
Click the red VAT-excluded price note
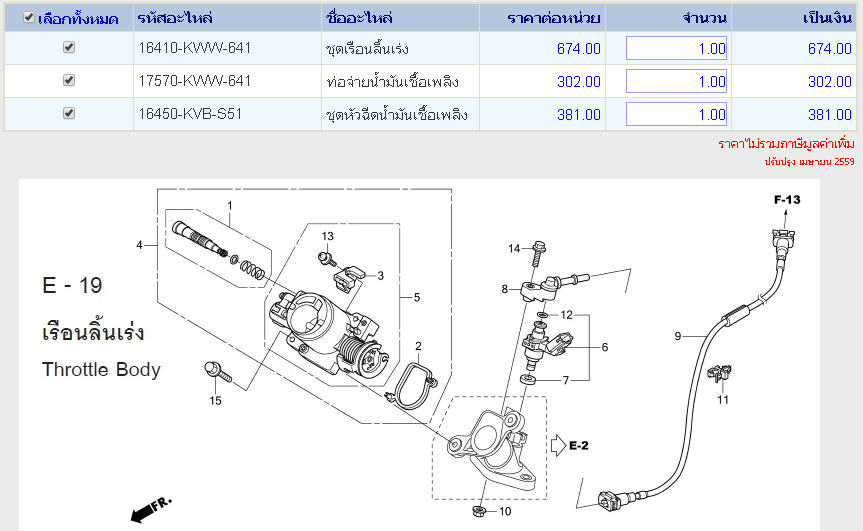[x=786, y=144]
